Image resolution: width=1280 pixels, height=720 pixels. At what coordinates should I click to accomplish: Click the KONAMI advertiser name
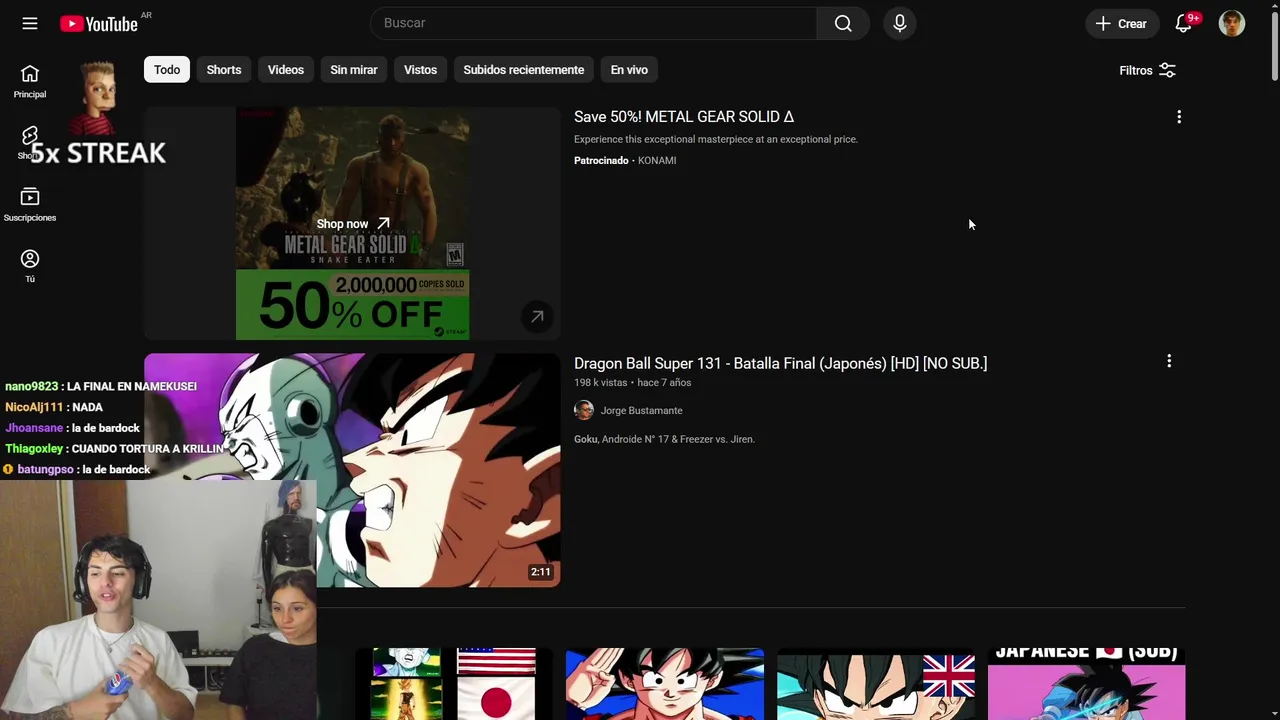click(x=657, y=160)
